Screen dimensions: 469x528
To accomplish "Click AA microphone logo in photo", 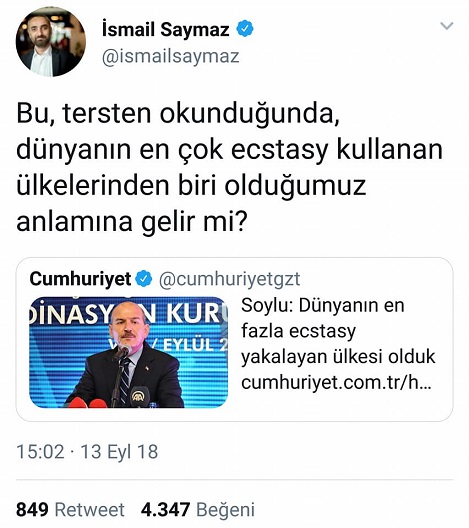I will tap(140, 396).
